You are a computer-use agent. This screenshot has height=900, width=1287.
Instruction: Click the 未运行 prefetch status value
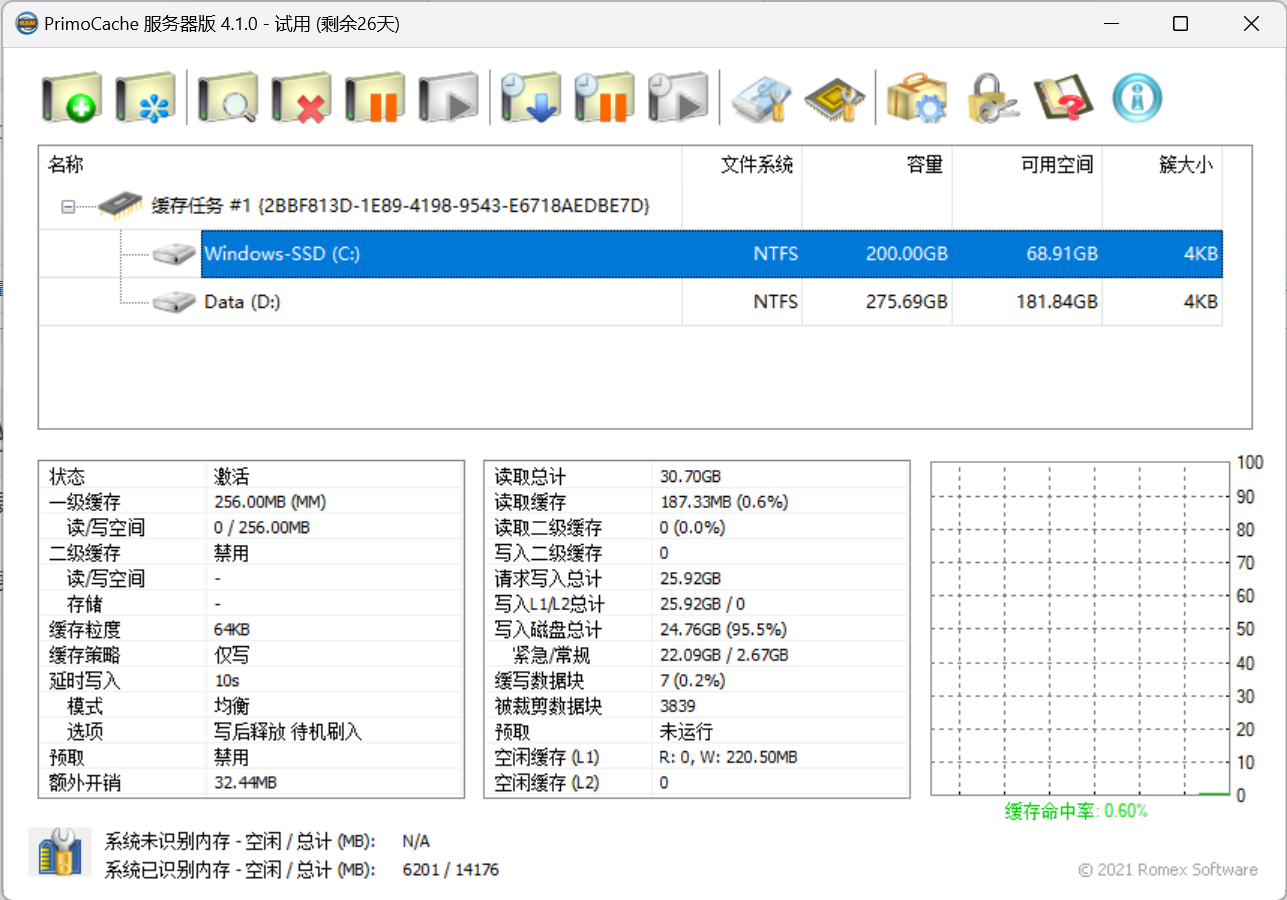tap(686, 732)
